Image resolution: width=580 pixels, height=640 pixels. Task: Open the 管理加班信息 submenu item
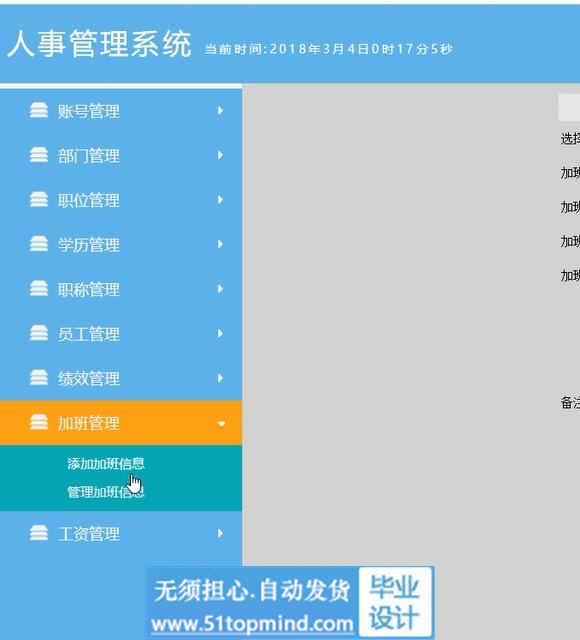pos(106,492)
